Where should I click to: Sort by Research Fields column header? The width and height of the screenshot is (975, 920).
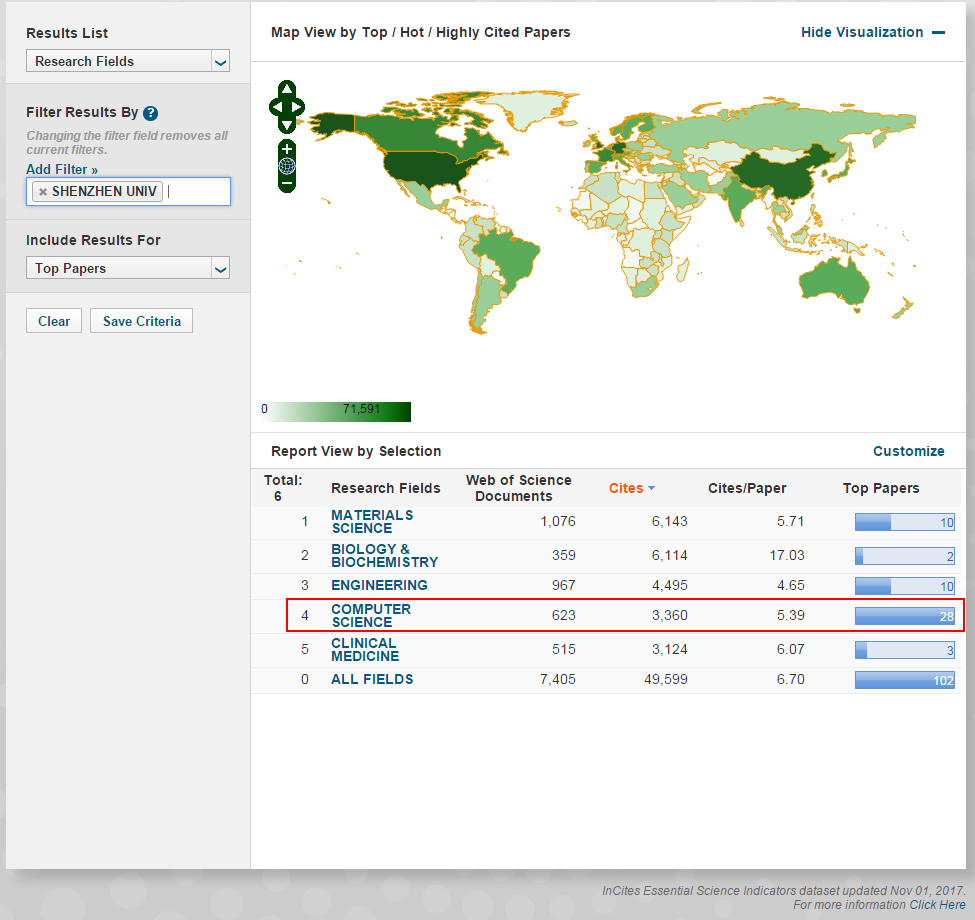[386, 489]
